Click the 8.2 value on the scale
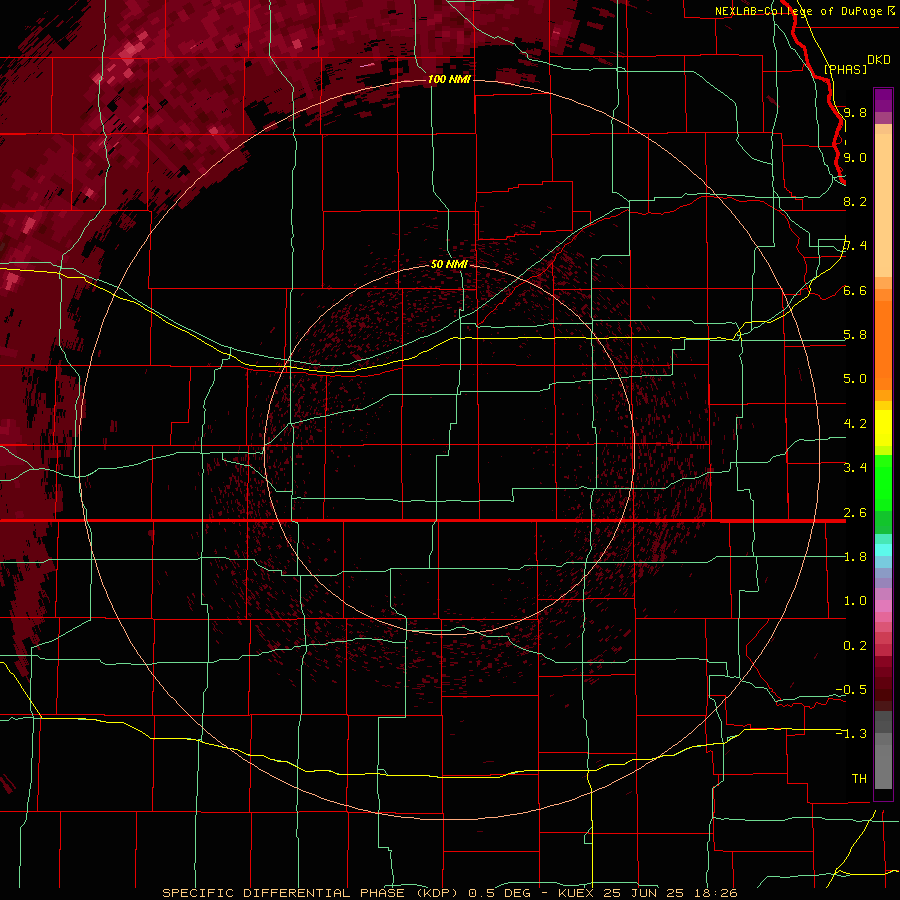This screenshot has width=900, height=900. pos(855,201)
